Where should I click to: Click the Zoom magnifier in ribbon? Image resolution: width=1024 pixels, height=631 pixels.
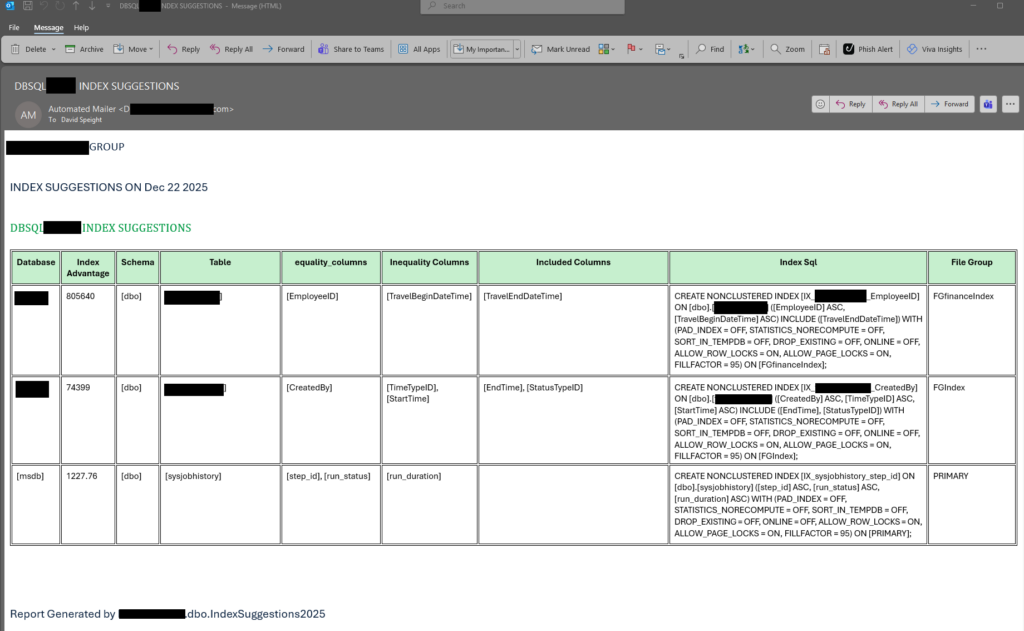(x=776, y=49)
